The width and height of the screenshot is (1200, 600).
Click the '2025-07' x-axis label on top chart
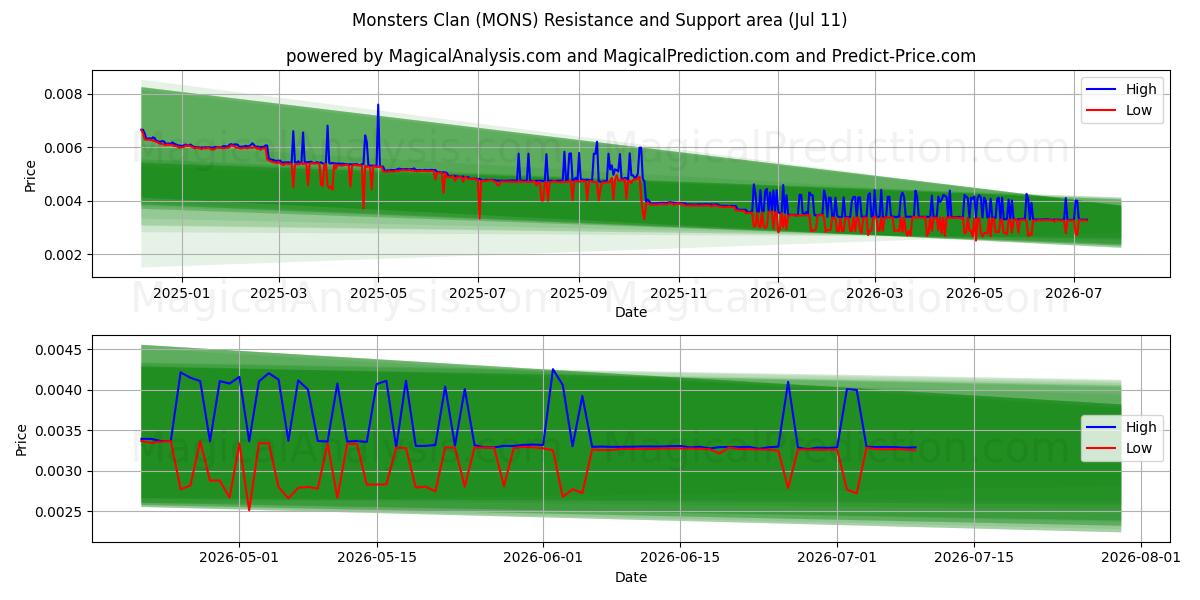(478, 293)
